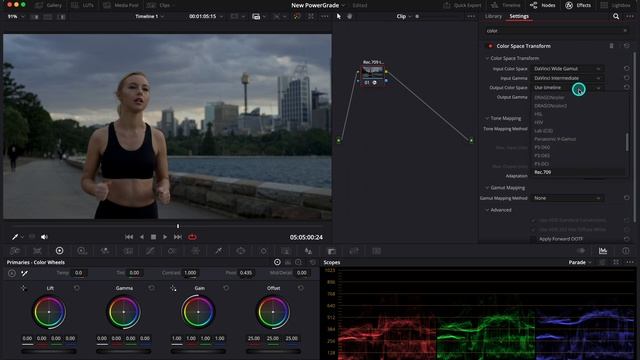Open the Color Wheels palette icon
Screen dimensions: 640x360
[60, 251]
